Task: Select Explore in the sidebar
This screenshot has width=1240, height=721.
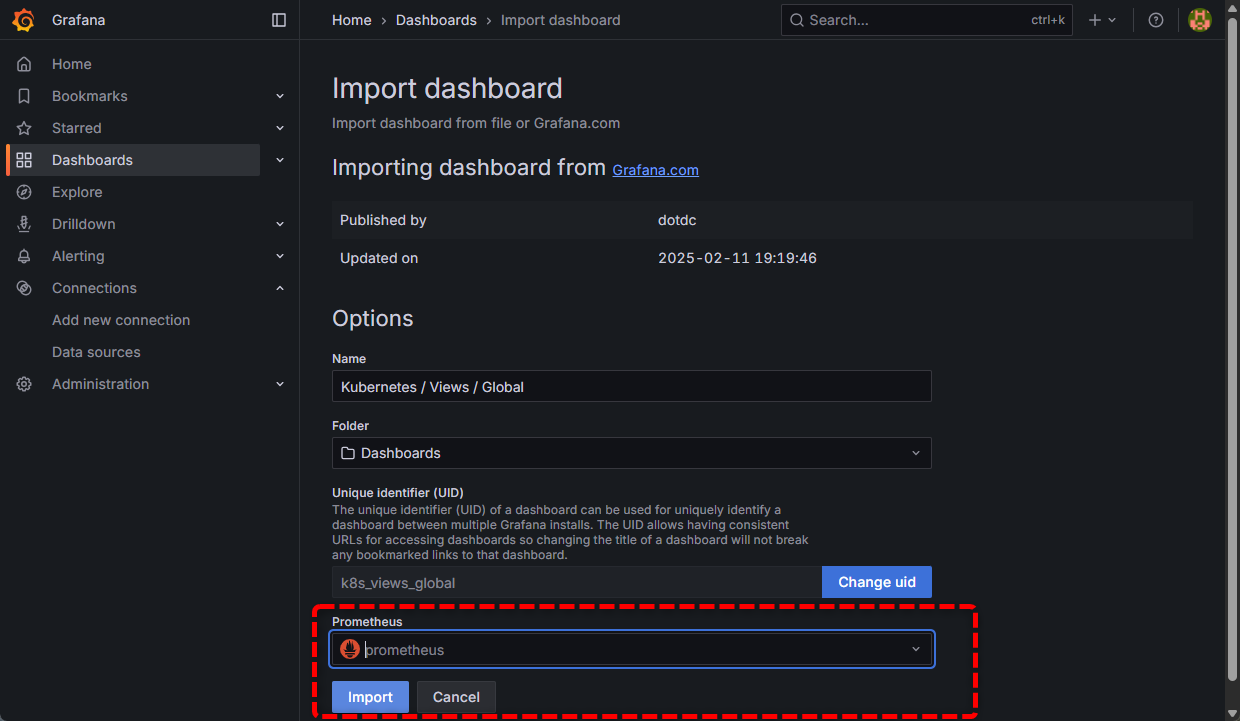Action: [77, 192]
